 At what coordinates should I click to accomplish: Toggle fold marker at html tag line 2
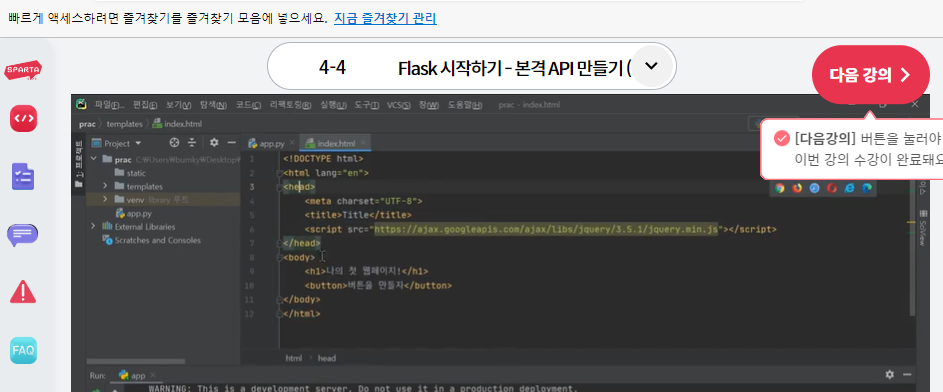point(279,173)
